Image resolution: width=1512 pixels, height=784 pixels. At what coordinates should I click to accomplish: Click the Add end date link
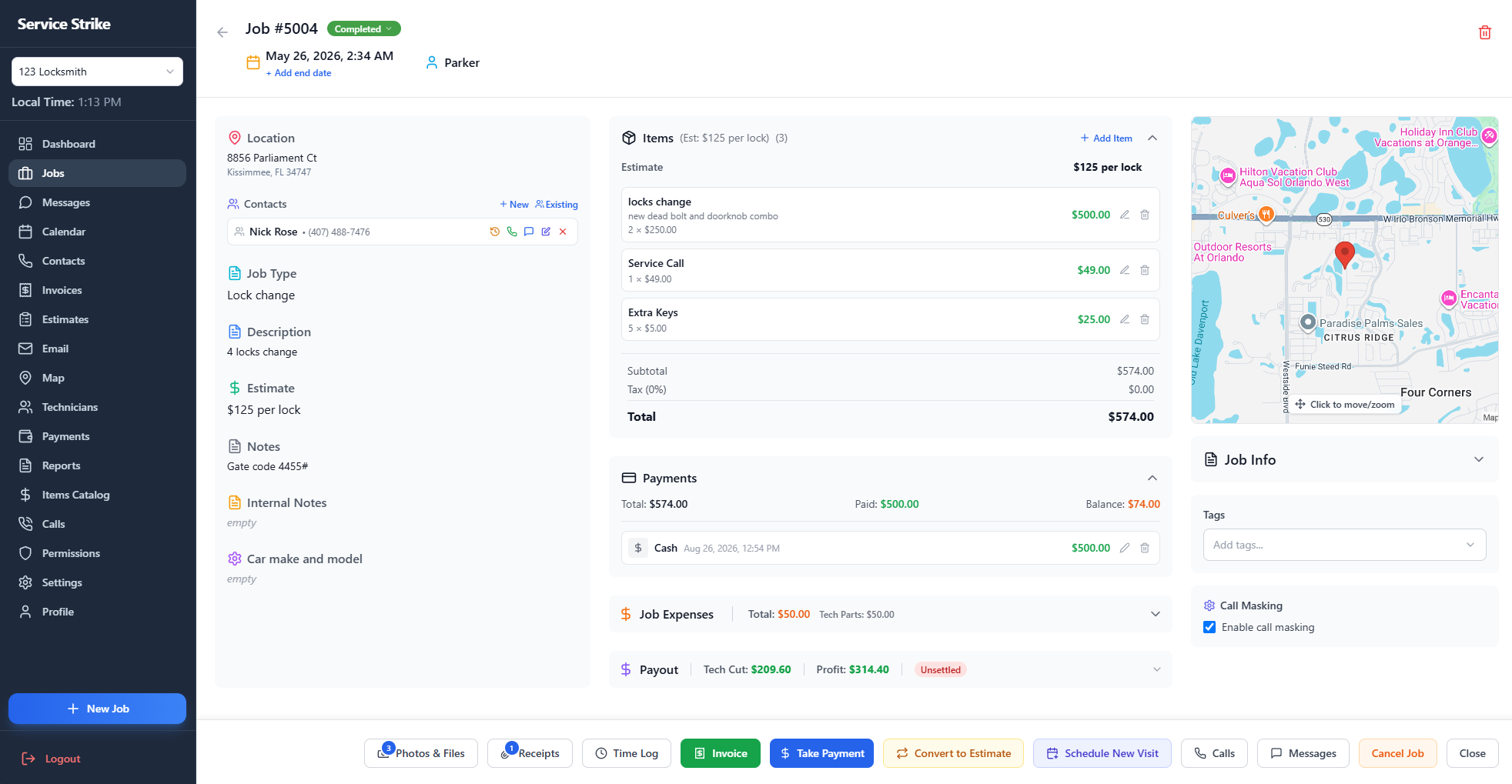click(x=299, y=73)
